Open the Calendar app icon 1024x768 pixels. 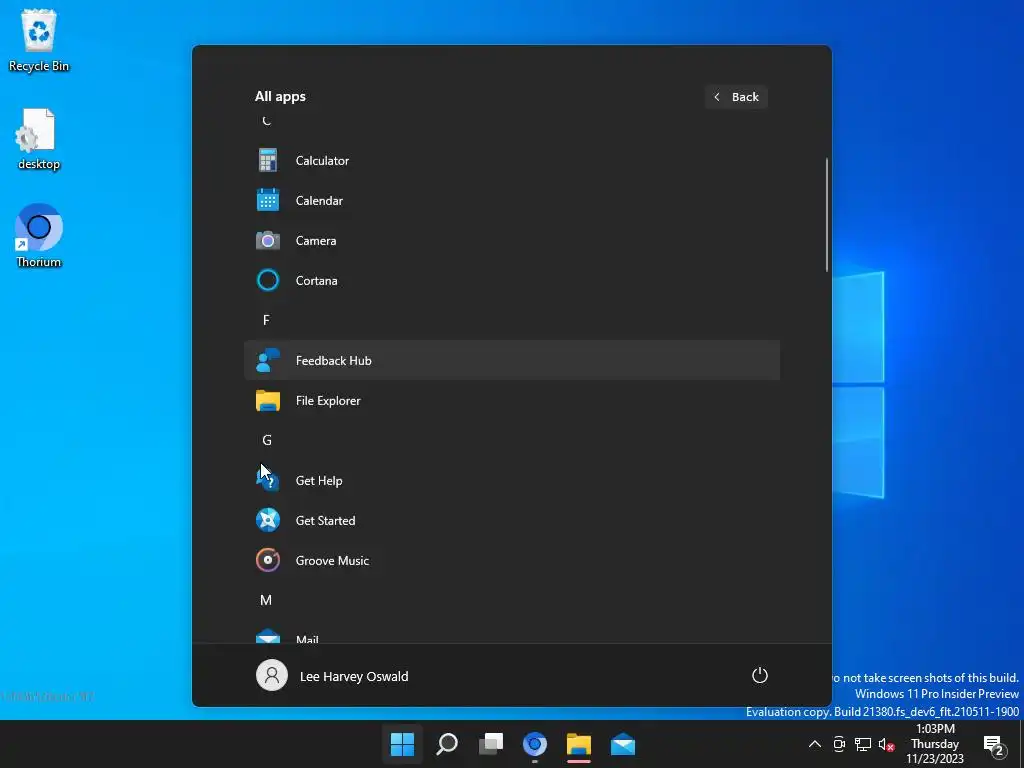coord(268,200)
